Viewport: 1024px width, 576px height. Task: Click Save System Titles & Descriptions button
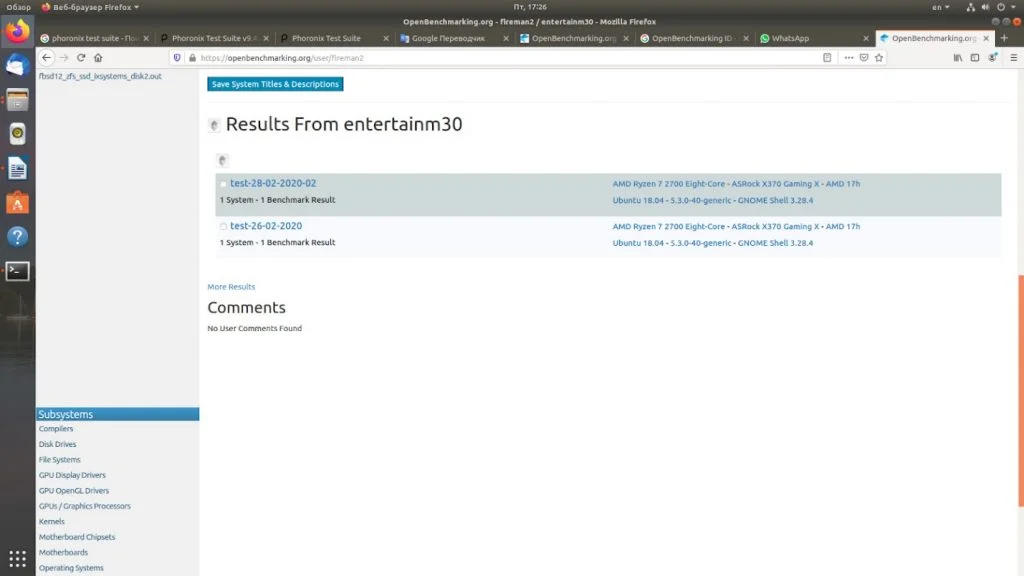coord(275,84)
